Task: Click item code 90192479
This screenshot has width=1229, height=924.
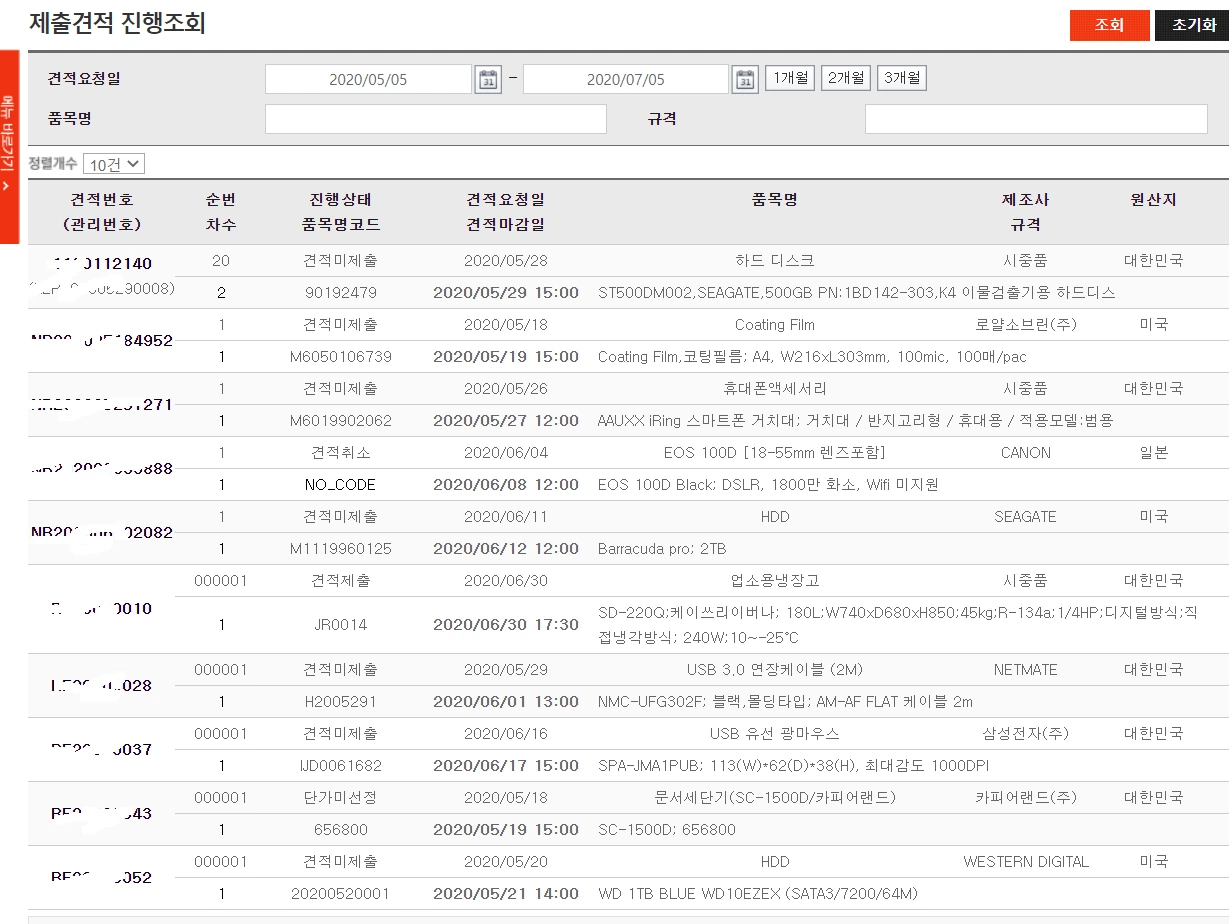Action: coord(340,293)
